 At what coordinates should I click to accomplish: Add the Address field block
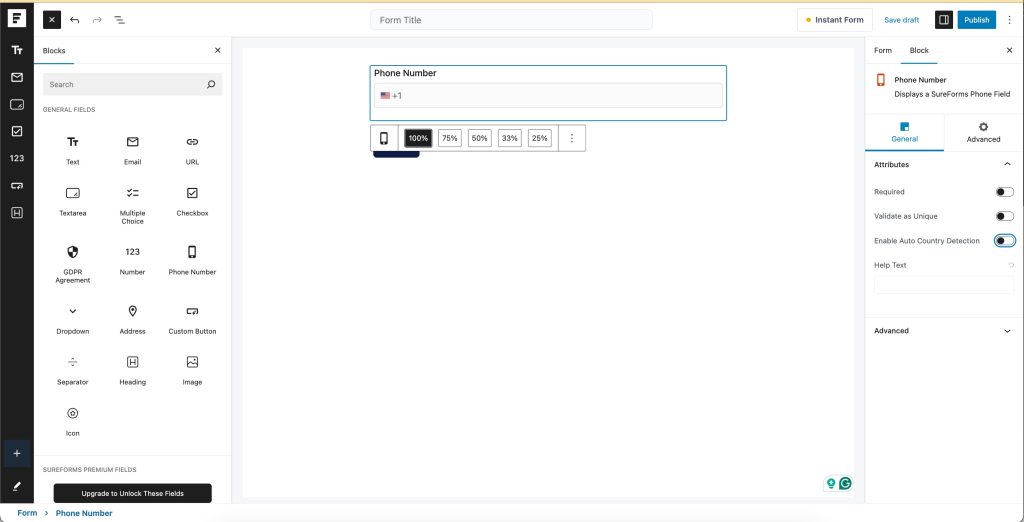pyautogui.click(x=132, y=317)
